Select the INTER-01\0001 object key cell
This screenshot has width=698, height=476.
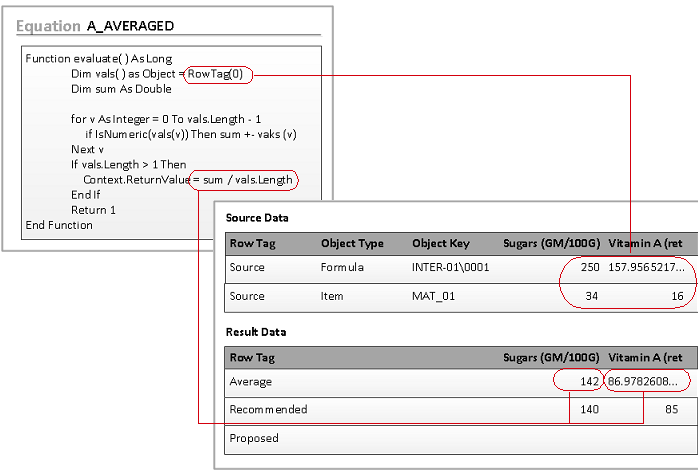[x=450, y=268]
